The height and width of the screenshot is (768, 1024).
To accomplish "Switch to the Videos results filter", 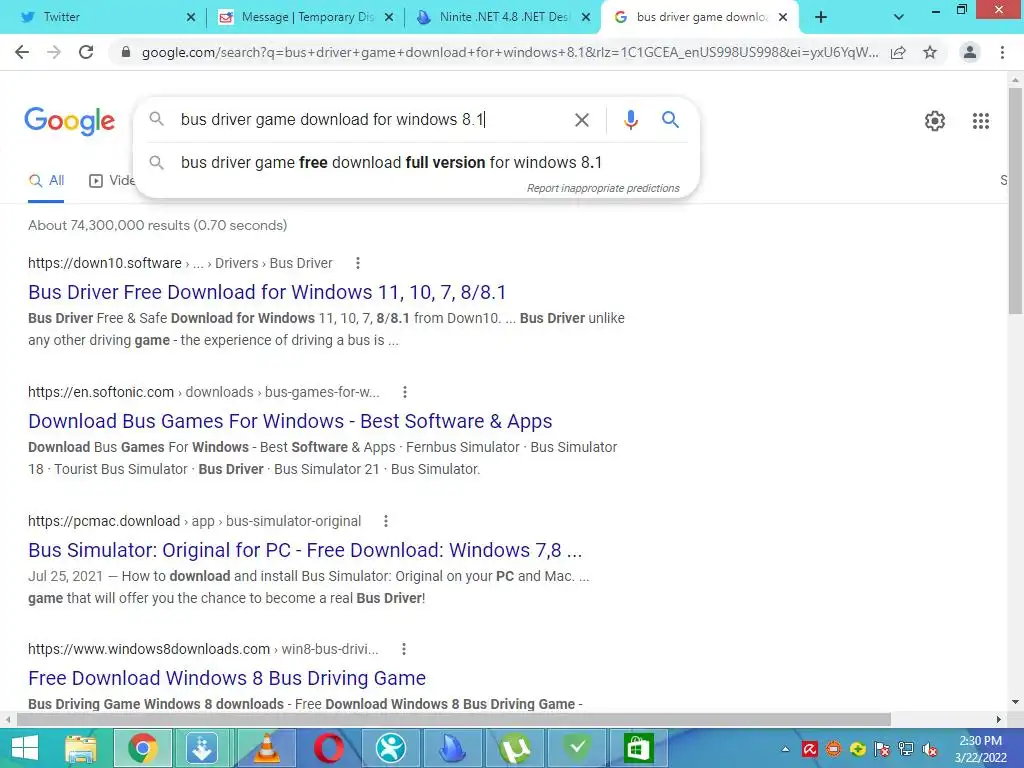I will [112, 181].
